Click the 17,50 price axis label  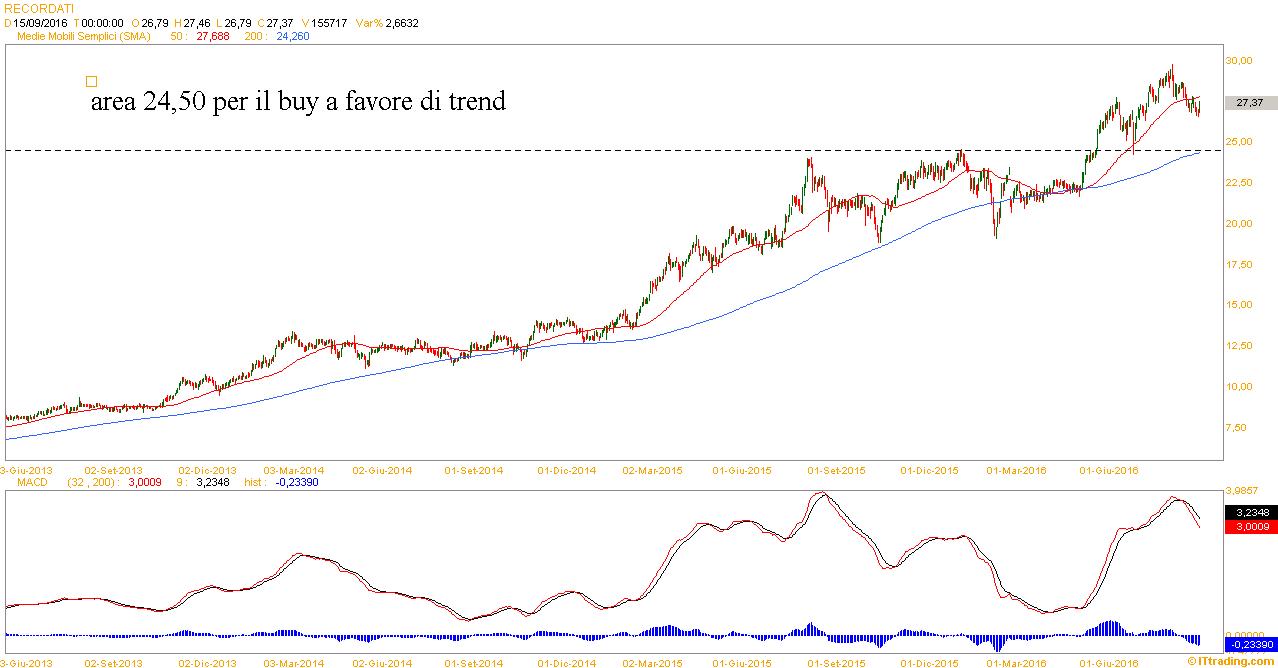[x=1239, y=264]
